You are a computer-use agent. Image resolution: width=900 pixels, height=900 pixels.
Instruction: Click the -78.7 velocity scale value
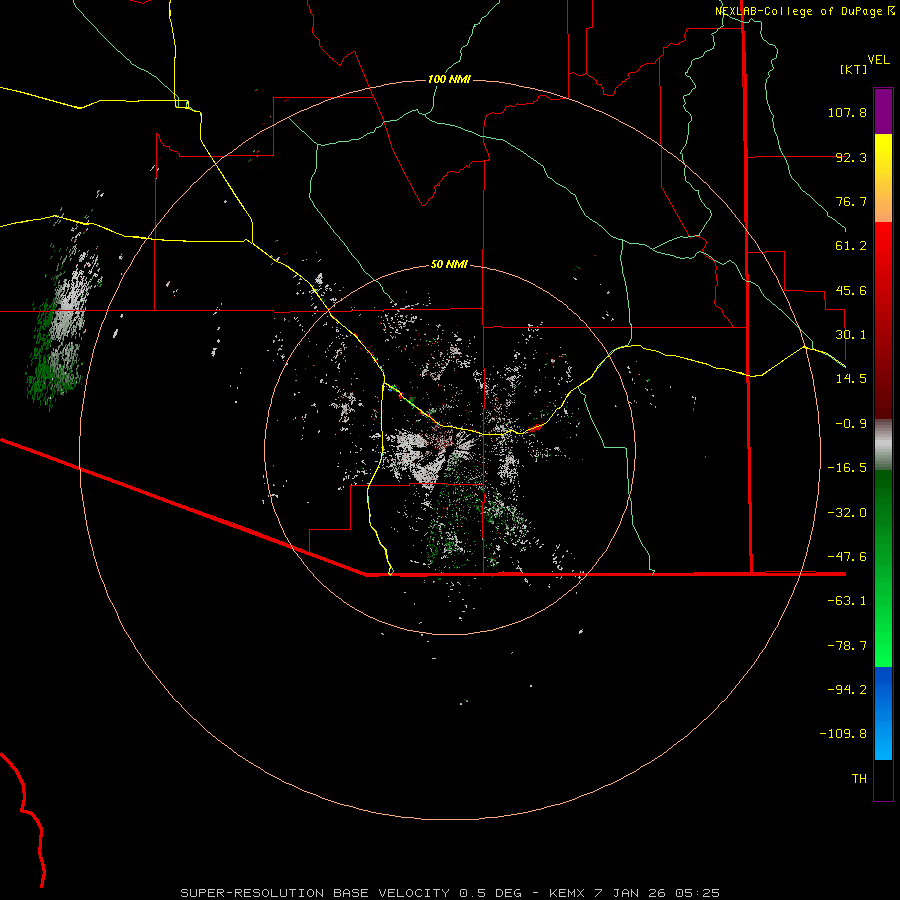click(x=847, y=646)
